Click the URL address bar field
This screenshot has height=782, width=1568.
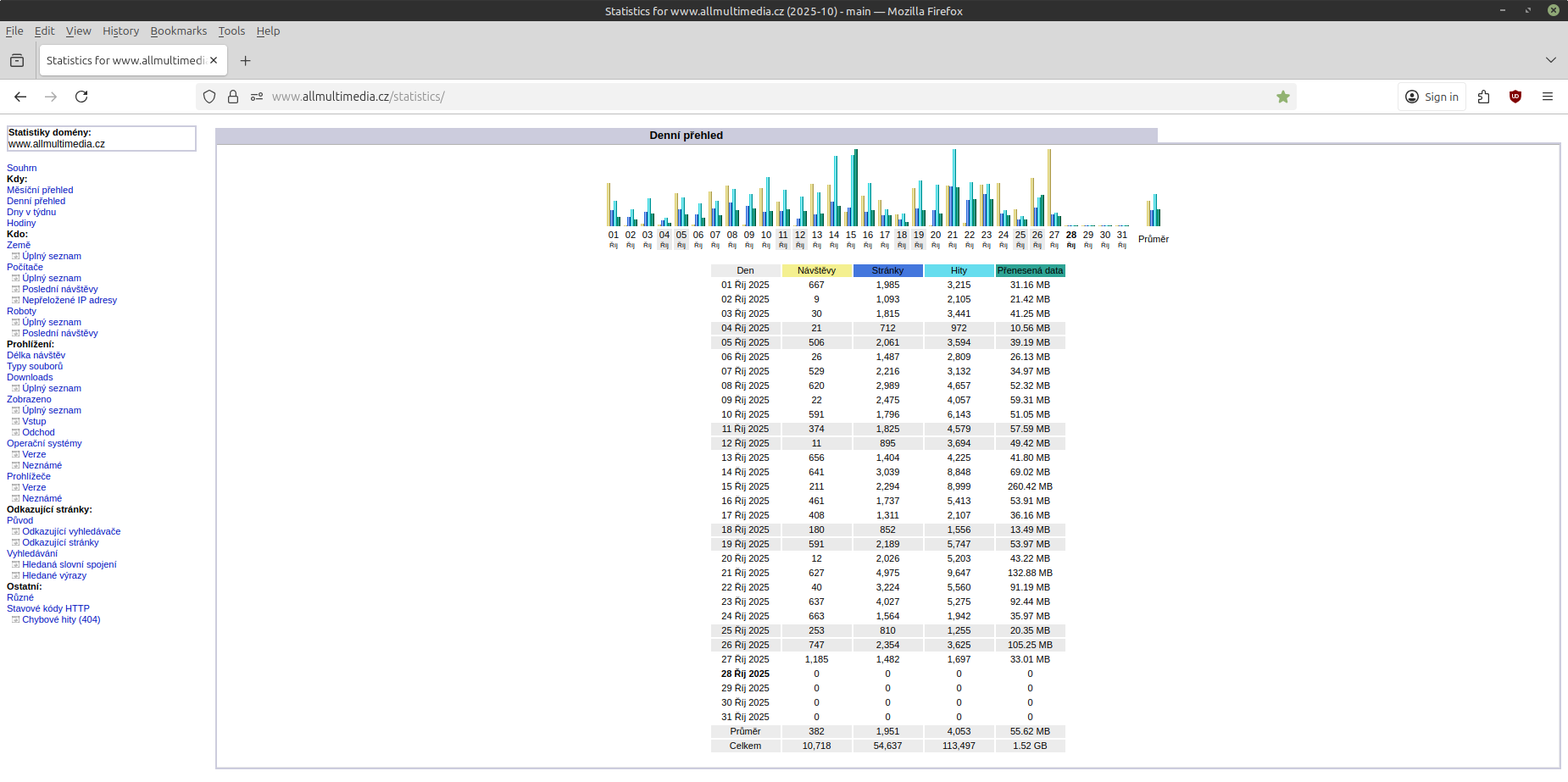click(763, 97)
